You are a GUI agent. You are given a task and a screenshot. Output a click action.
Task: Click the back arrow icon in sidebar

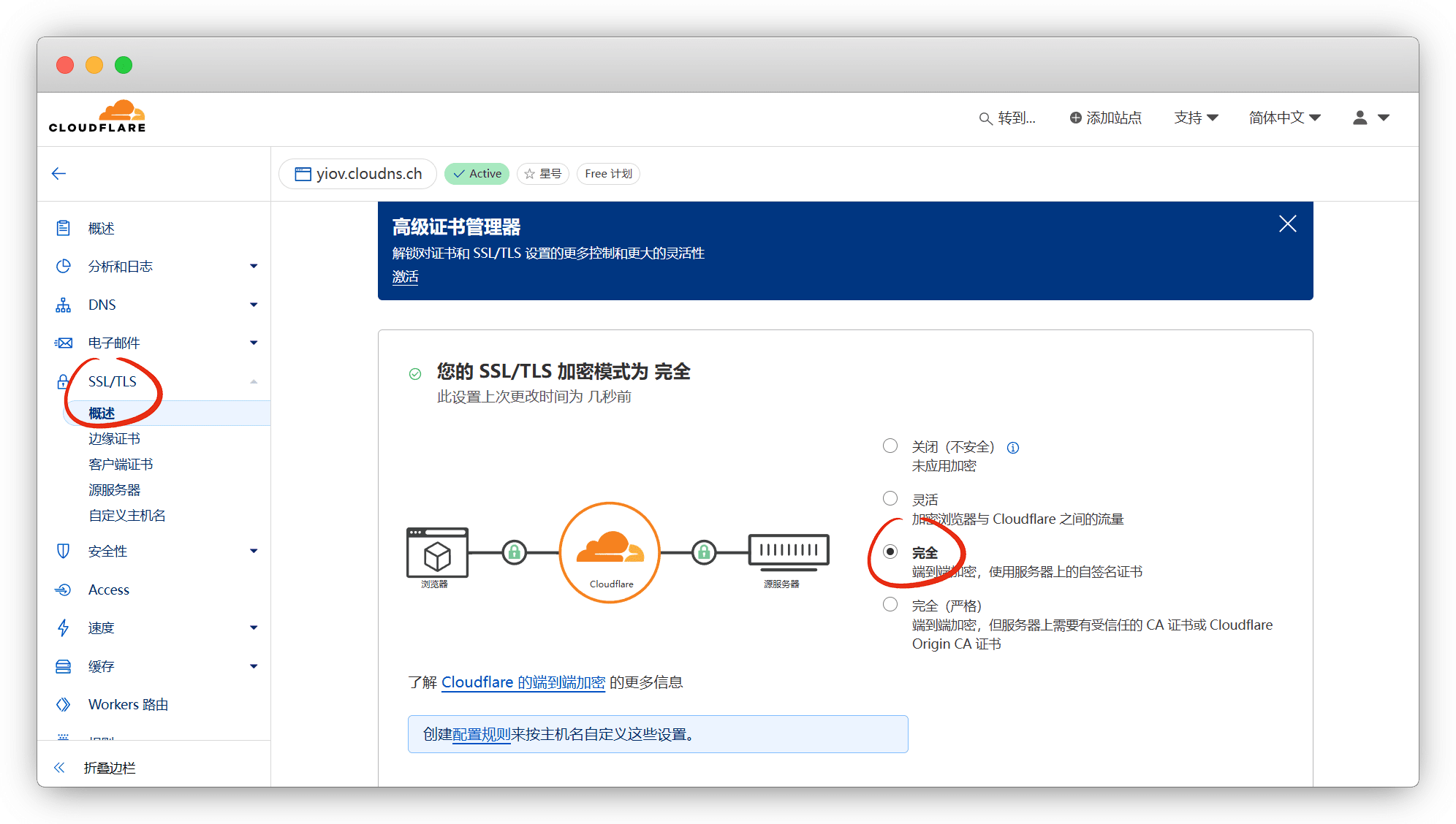point(59,173)
